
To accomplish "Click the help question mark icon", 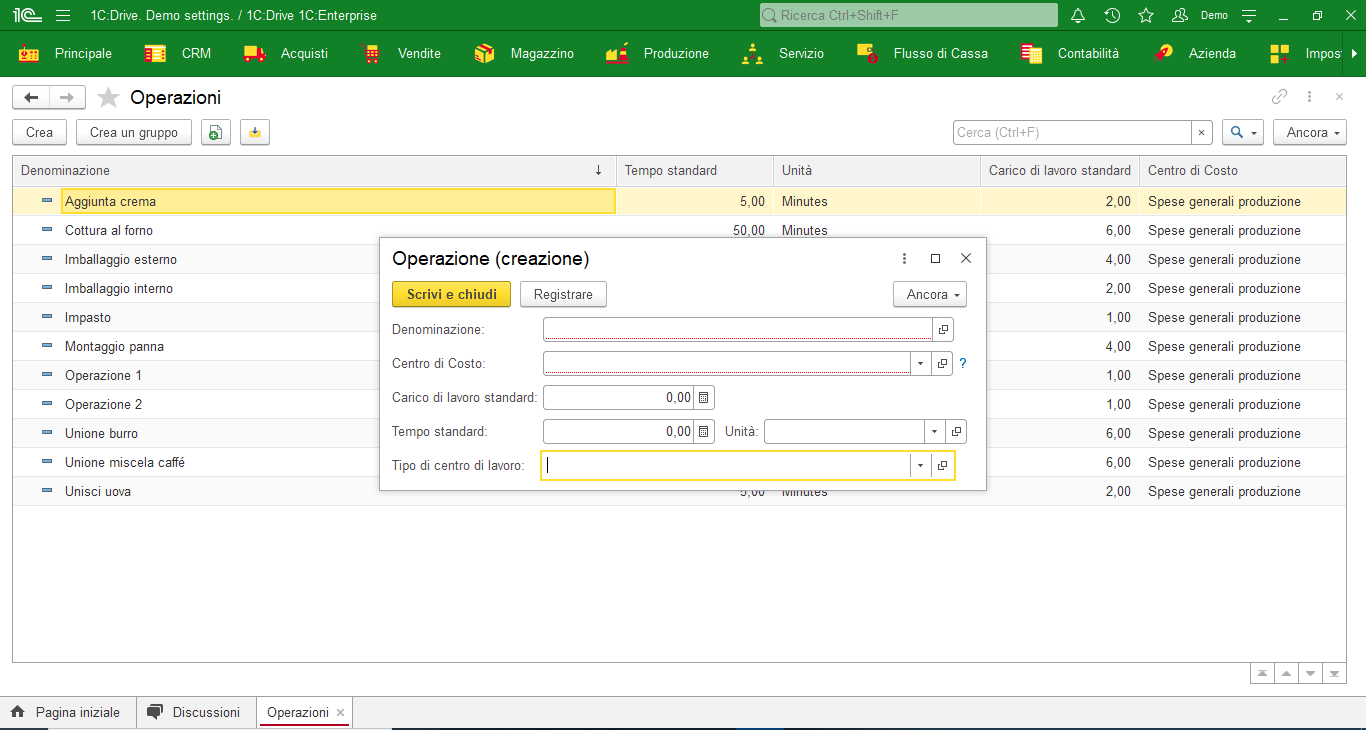I will pos(963,363).
